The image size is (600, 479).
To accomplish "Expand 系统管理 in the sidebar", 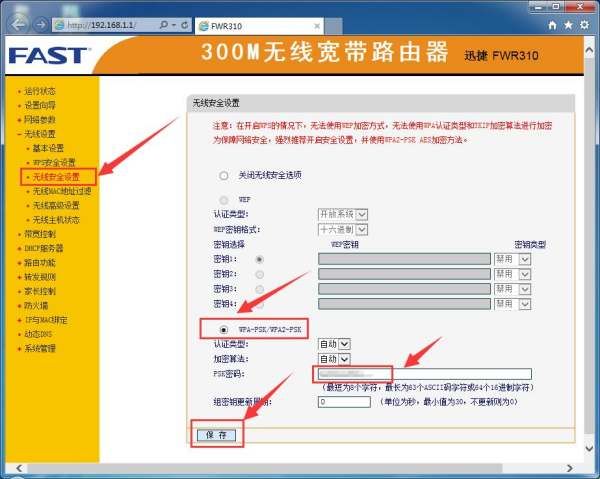I will 40,348.
